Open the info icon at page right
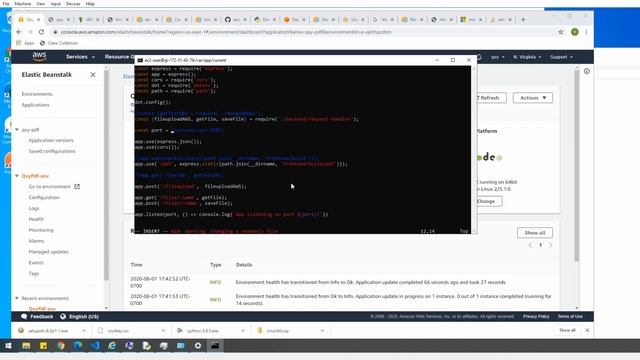640x360 pixels. [587, 71]
